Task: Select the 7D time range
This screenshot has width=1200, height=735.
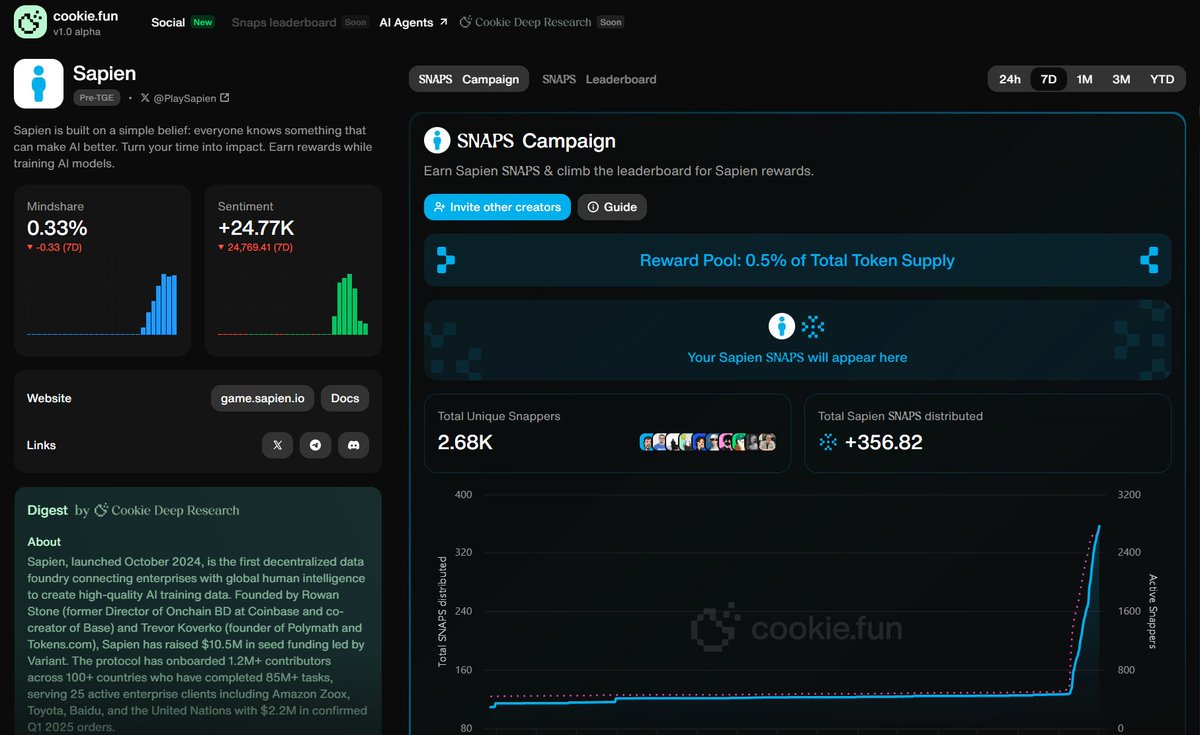Action: point(1048,79)
